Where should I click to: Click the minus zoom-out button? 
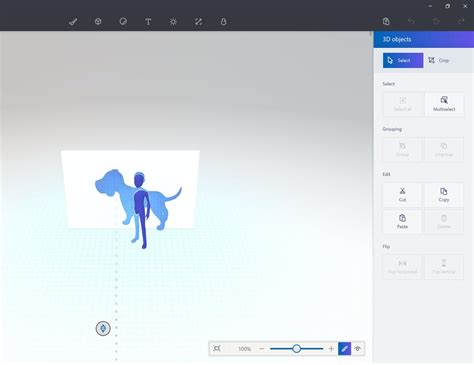click(x=262, y=349)
